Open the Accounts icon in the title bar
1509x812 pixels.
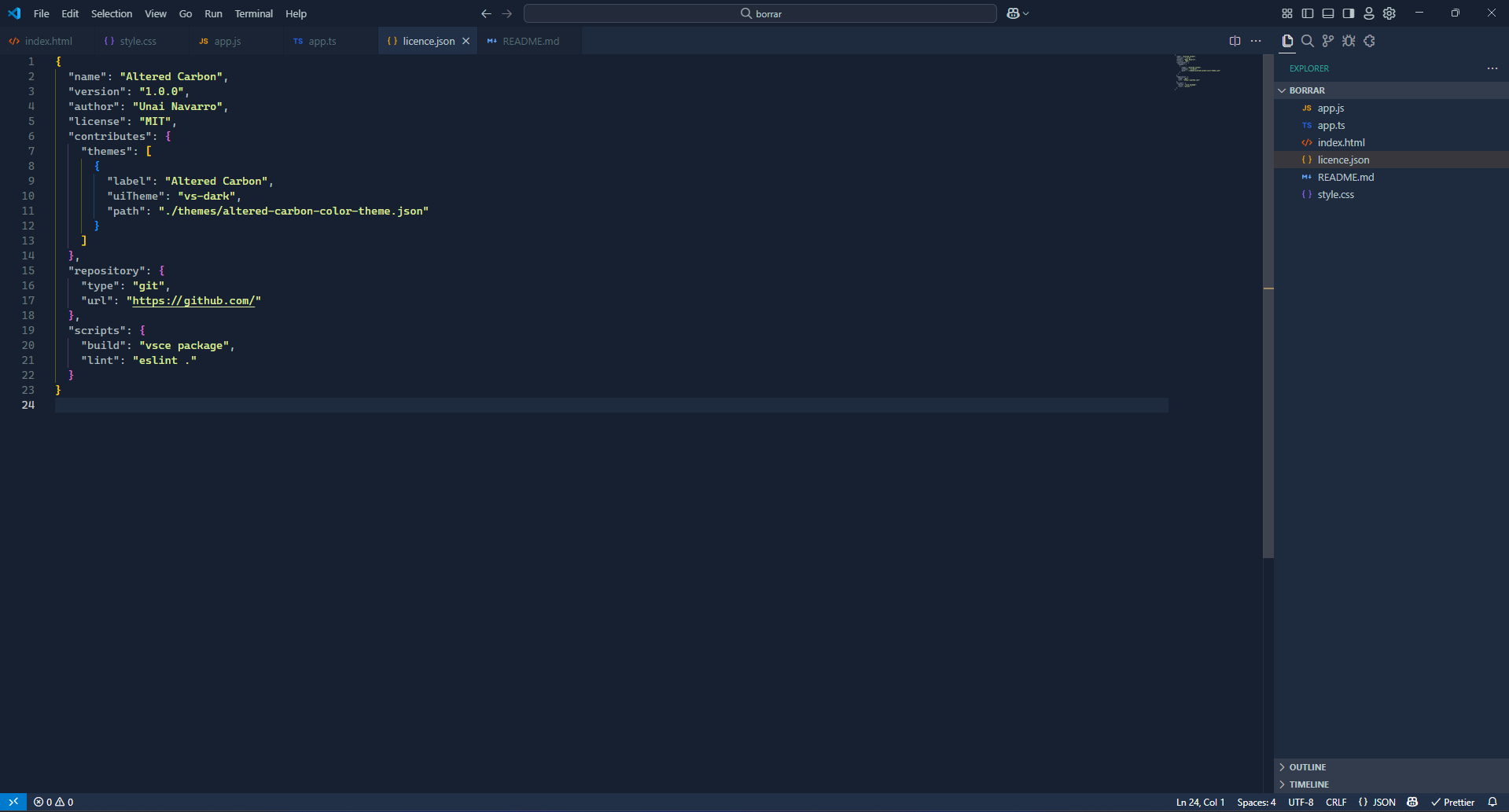point(1368,13)
